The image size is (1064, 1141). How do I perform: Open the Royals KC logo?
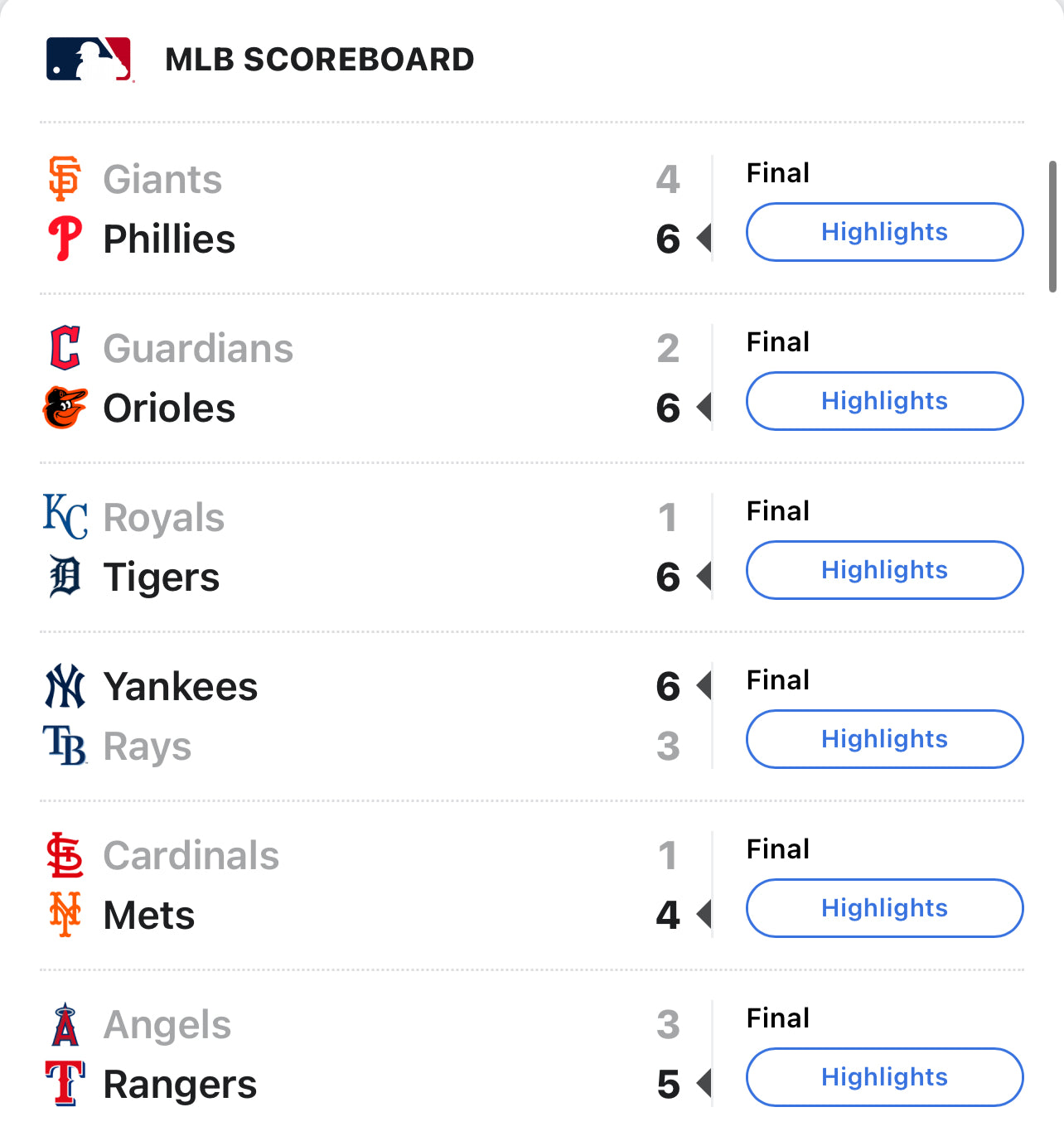pos(65,517)
